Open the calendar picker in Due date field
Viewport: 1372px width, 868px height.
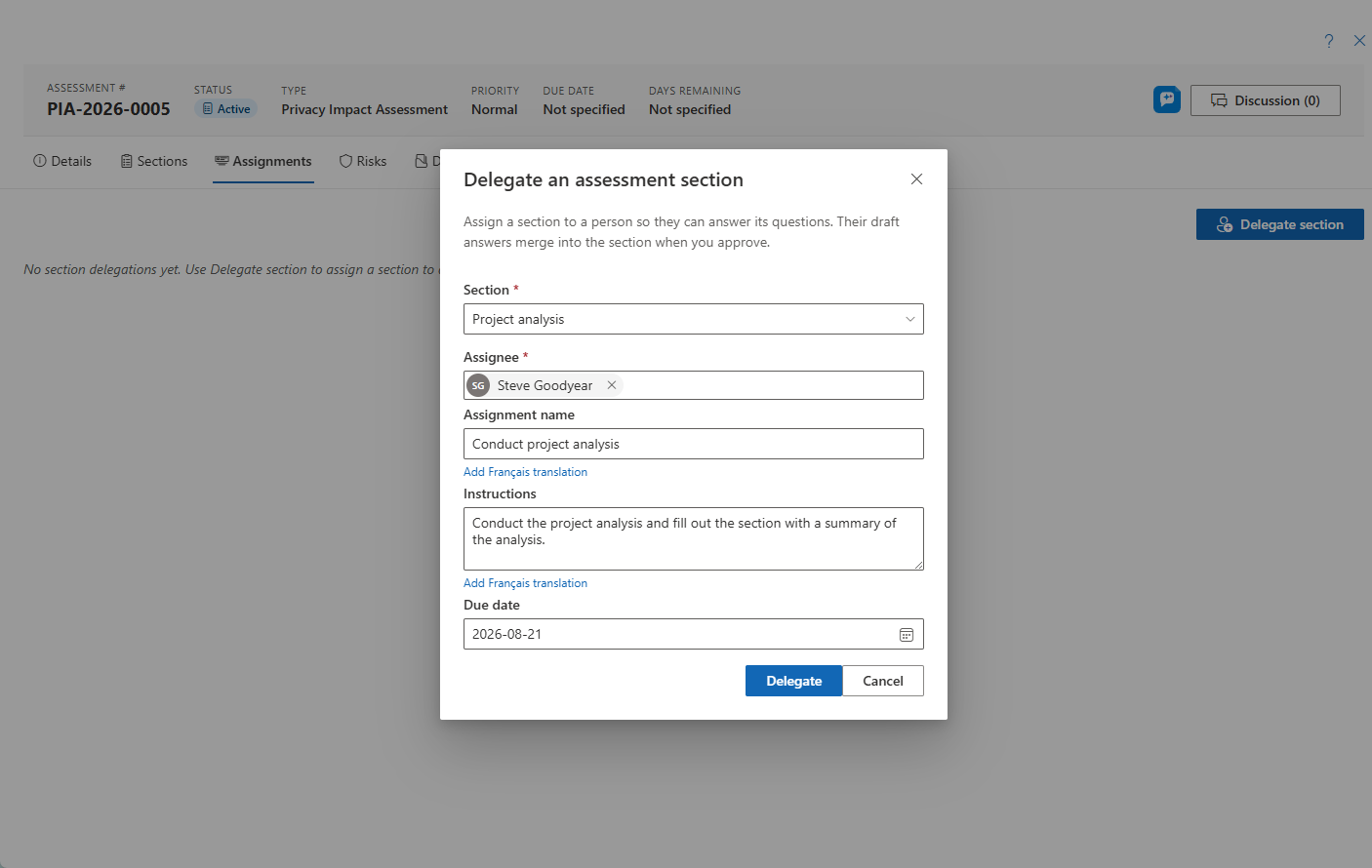click(907, 635)
